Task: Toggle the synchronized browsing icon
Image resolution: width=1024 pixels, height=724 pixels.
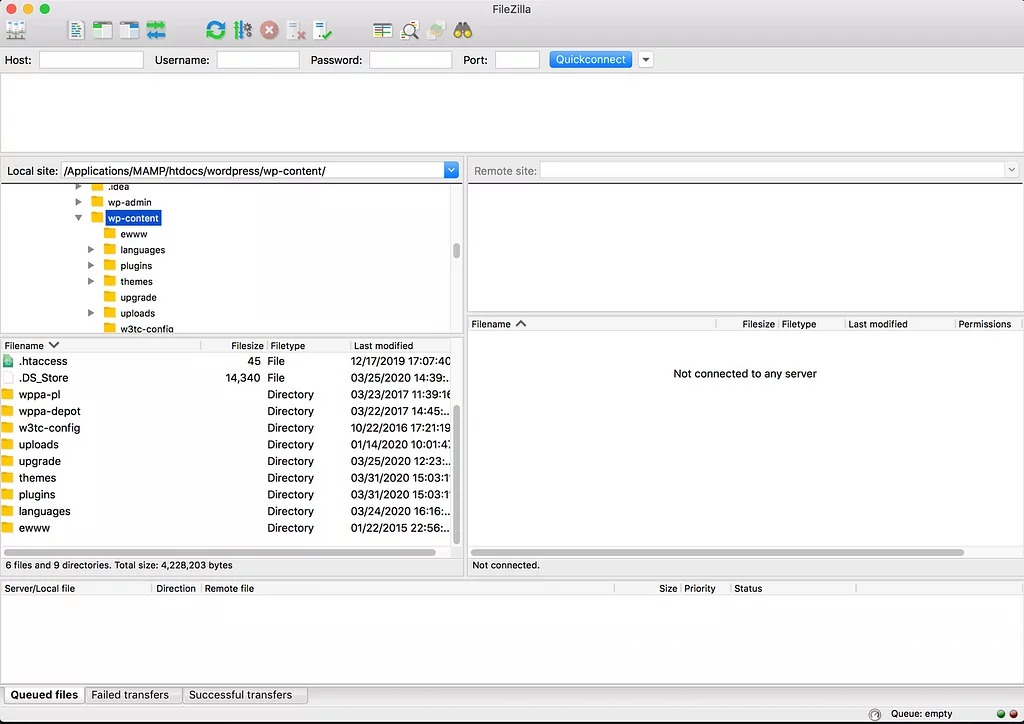Action: (x=436, y=30)
